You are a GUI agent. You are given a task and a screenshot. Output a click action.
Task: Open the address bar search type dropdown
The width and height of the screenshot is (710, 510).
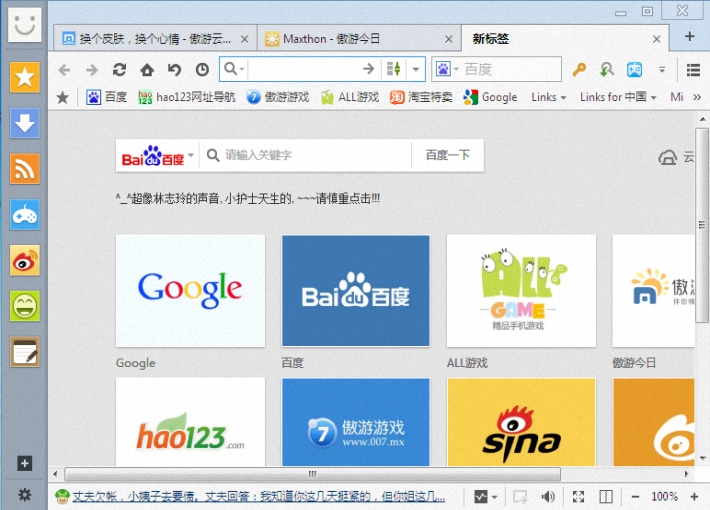[234, 69]
